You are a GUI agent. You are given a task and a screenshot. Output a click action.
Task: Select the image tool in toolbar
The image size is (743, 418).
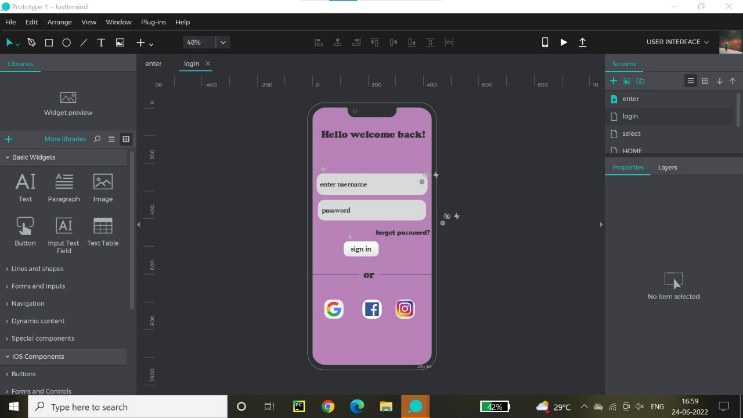[120, 43]
